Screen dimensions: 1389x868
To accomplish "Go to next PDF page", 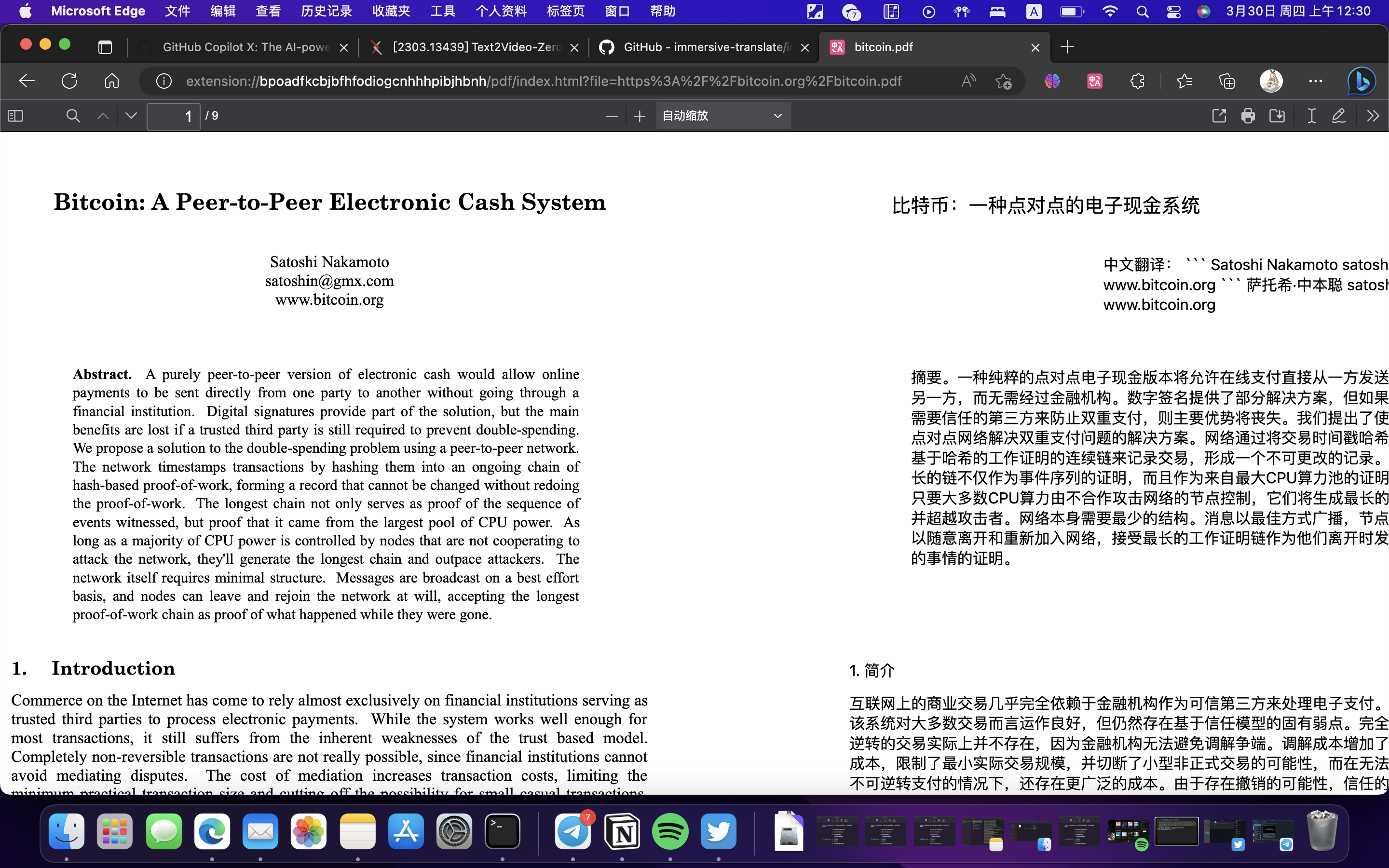I will click(x=131, y=116).
